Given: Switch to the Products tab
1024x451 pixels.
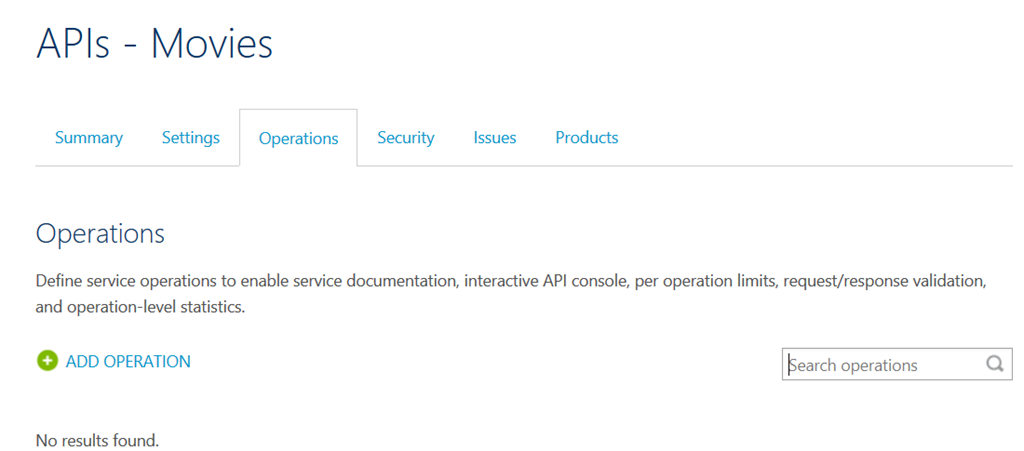Looking at the screenshot, I should coord(587,138).
